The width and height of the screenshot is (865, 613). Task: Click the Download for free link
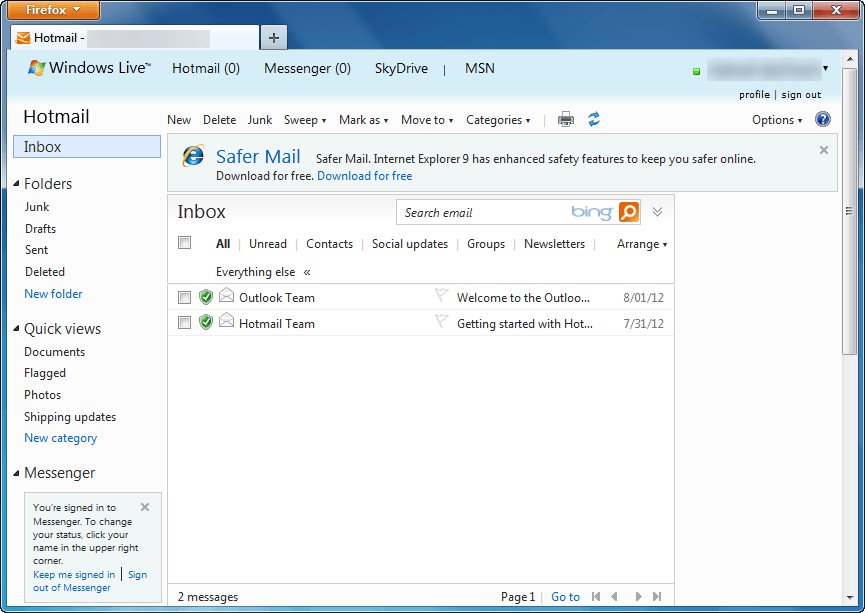coord(364,176)
